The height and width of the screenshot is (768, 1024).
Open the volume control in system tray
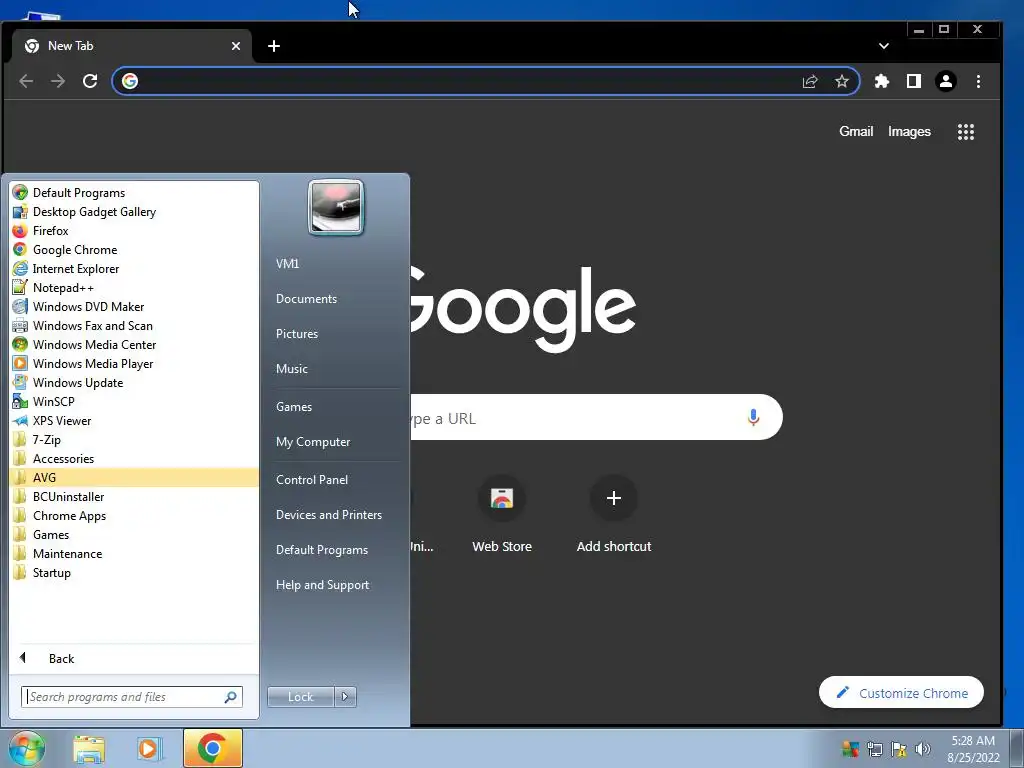[x=923, y=749]
